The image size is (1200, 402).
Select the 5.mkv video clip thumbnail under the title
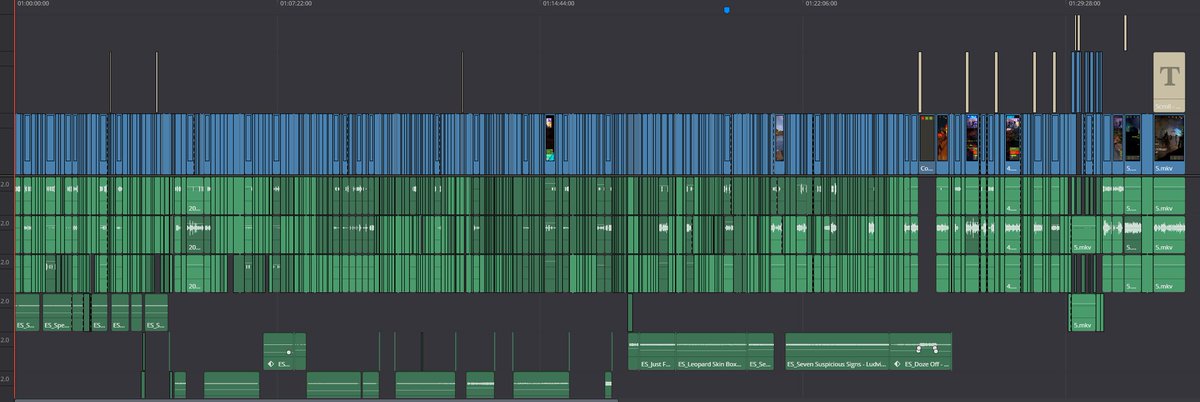1169,145
